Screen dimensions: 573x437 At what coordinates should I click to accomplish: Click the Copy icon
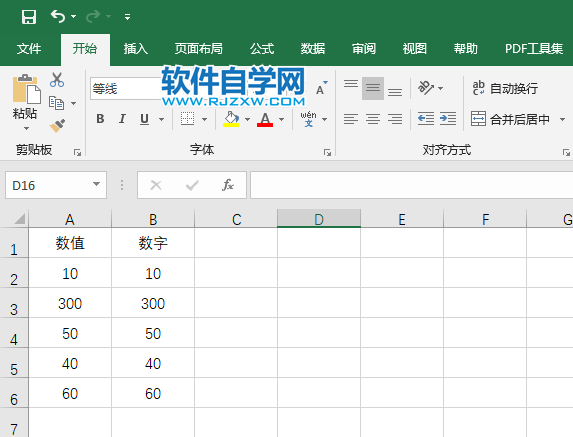click(56, 103)
